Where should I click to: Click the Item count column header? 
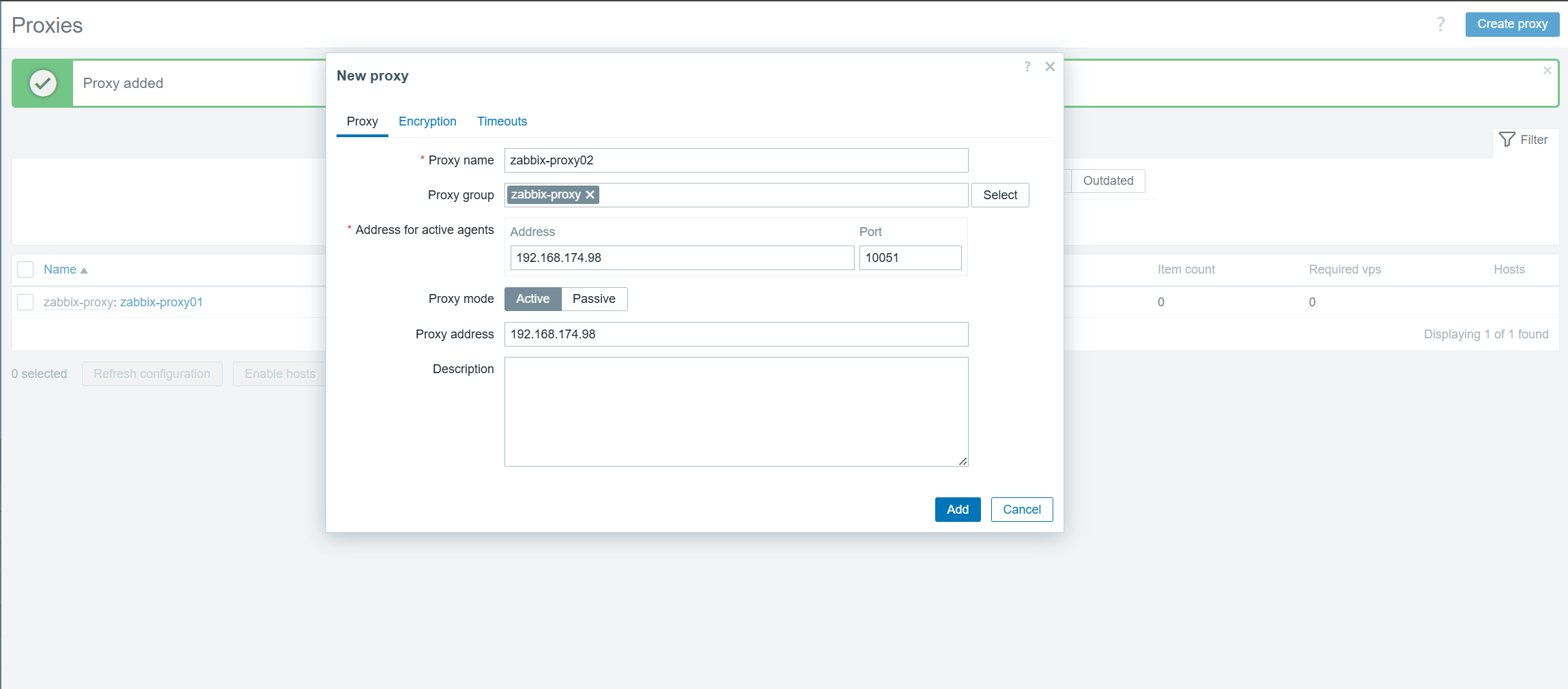(x=1186, y=269)
